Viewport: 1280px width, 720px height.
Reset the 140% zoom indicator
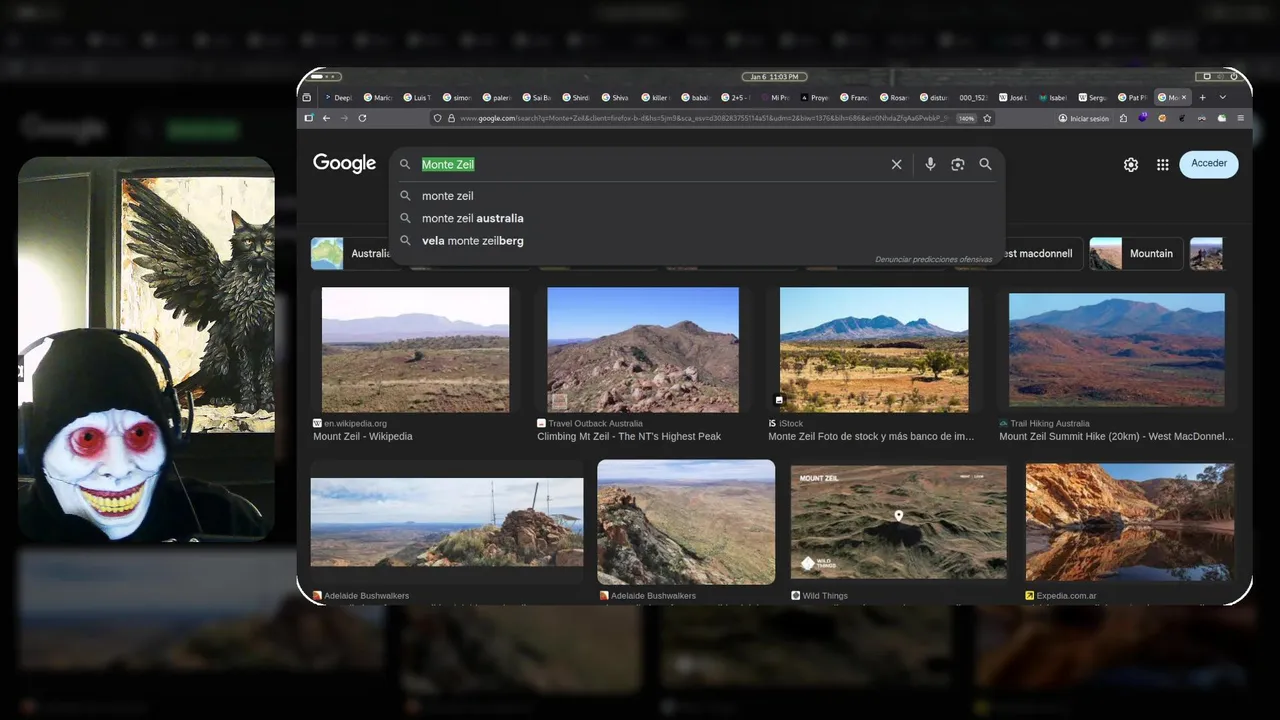[966, 118]
